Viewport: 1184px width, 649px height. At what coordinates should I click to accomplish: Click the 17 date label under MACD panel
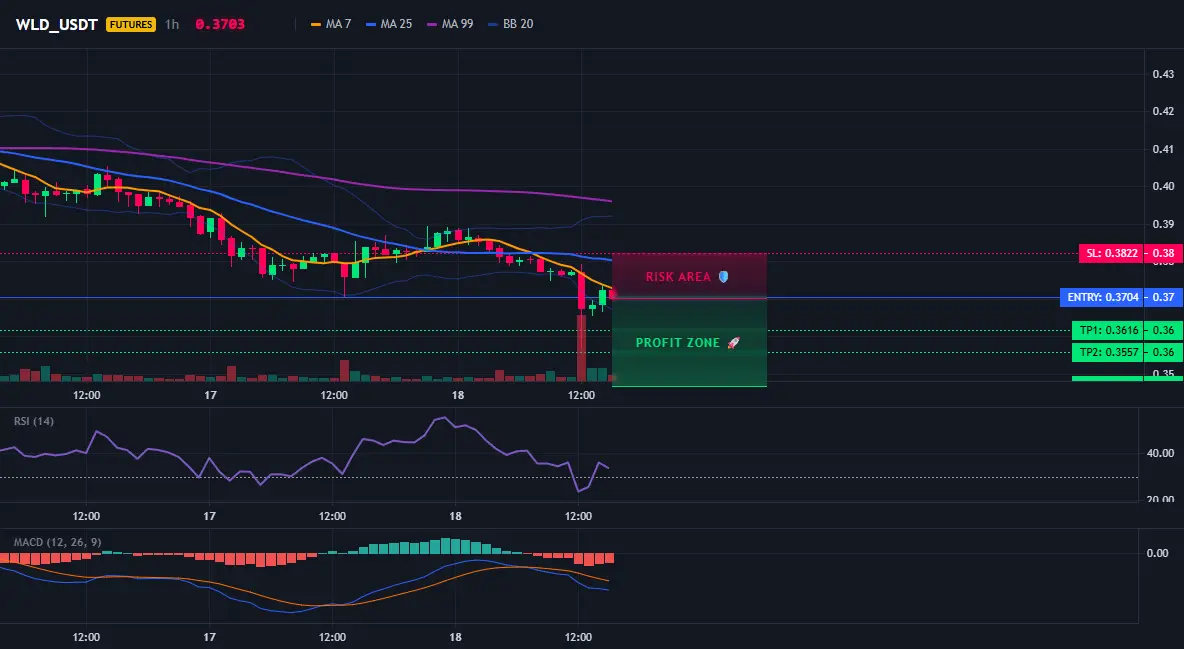click(209, 637)
